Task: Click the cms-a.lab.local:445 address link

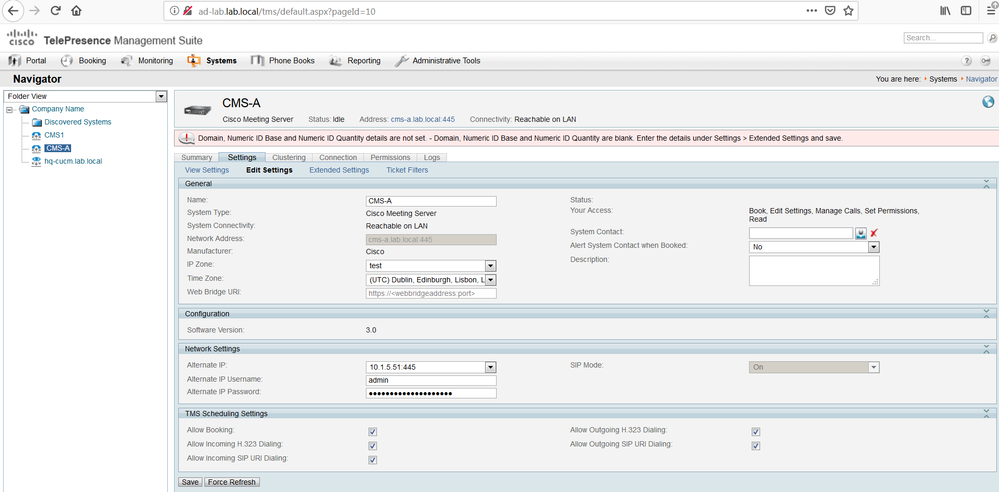Action: click(x=422, y=119)
